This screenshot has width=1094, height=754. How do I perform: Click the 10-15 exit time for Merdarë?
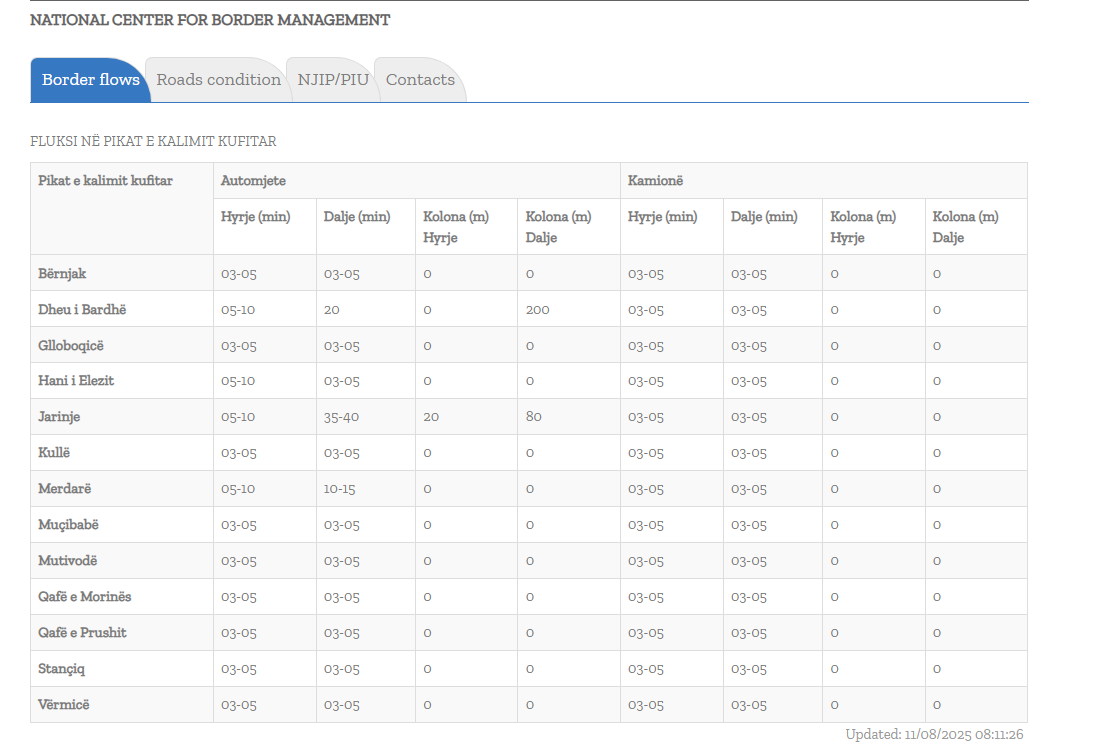340,489
